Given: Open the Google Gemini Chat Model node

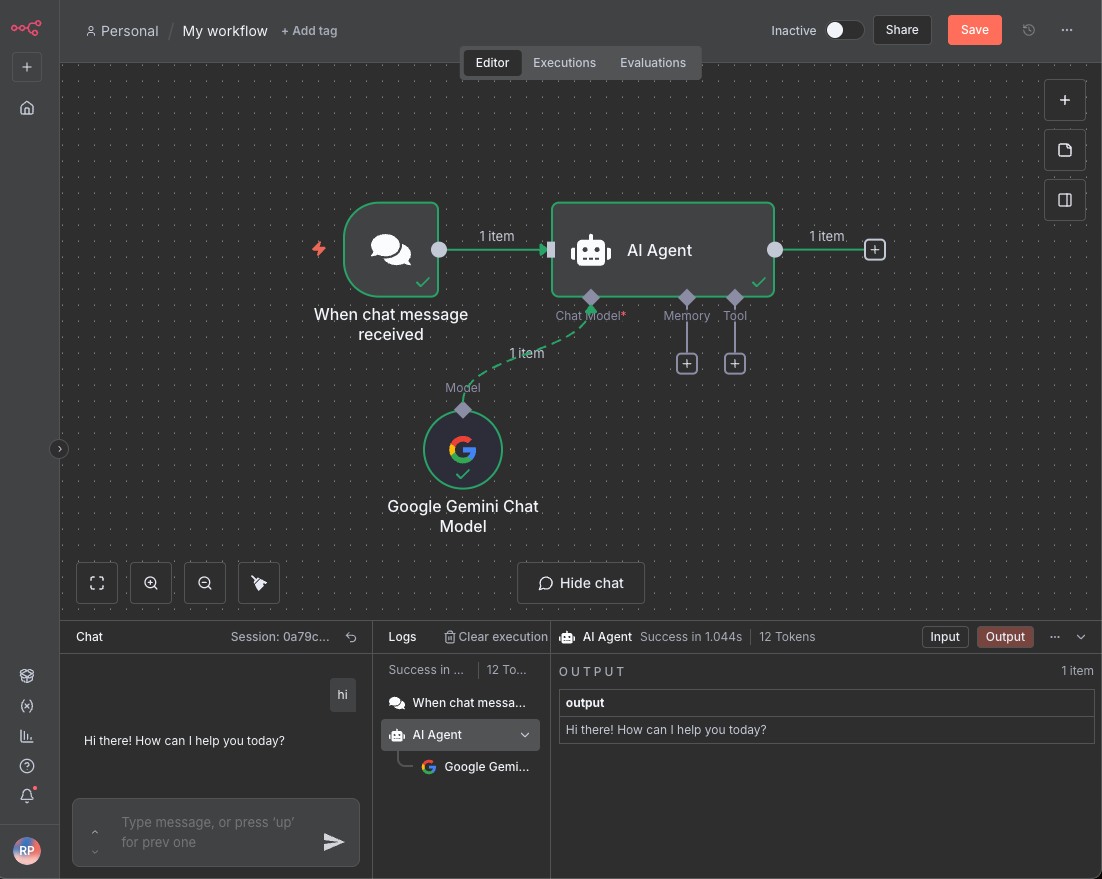Looking at the screenshot, I should [462, 449].
